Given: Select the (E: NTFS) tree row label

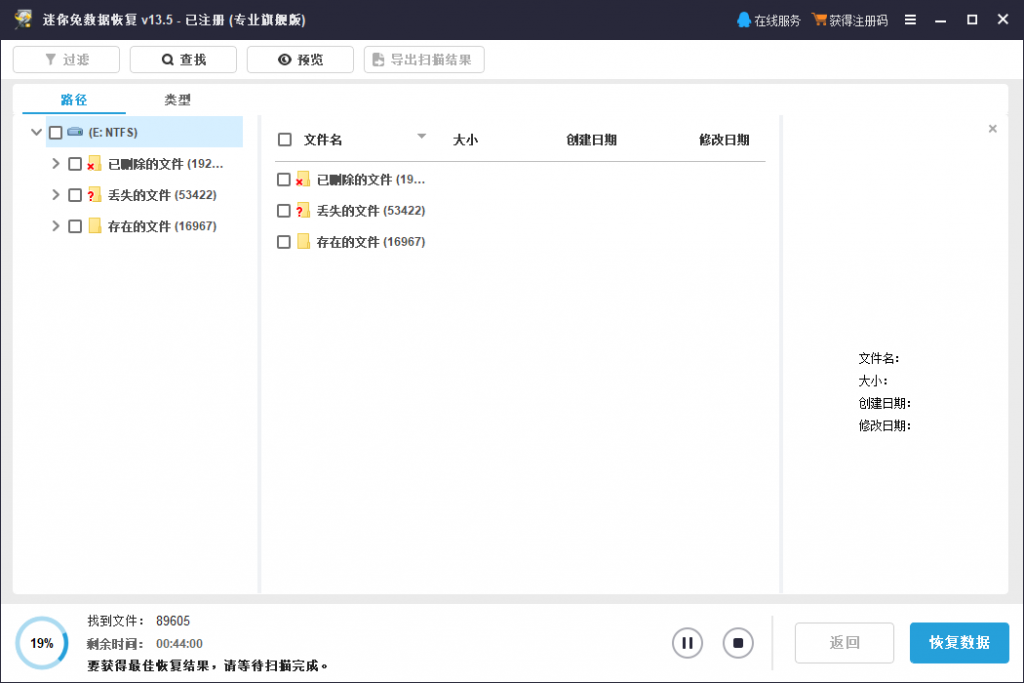Looking at the screenshot, I should [113, 133].
